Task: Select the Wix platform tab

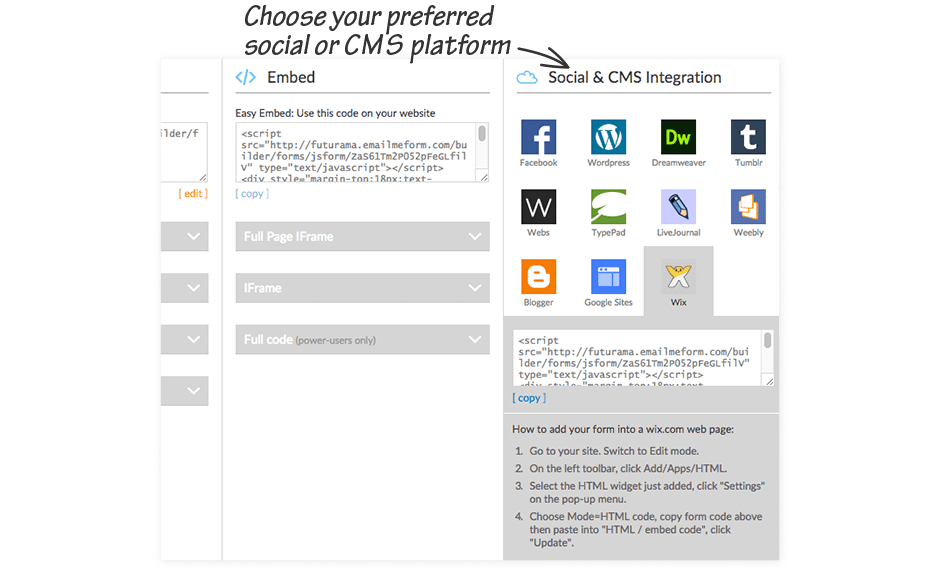Action: pyautogui.click(x=679, y=281)
